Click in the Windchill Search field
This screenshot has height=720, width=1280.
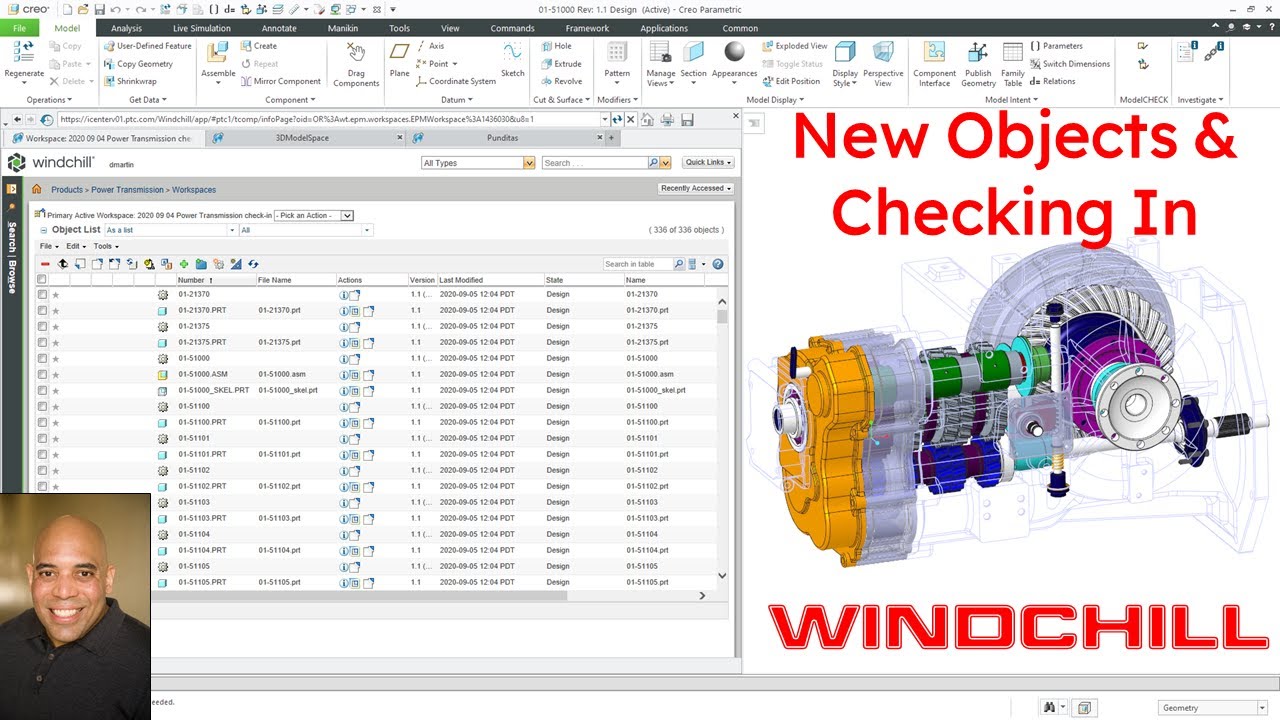pyautogui.click(x=594, y=162)
